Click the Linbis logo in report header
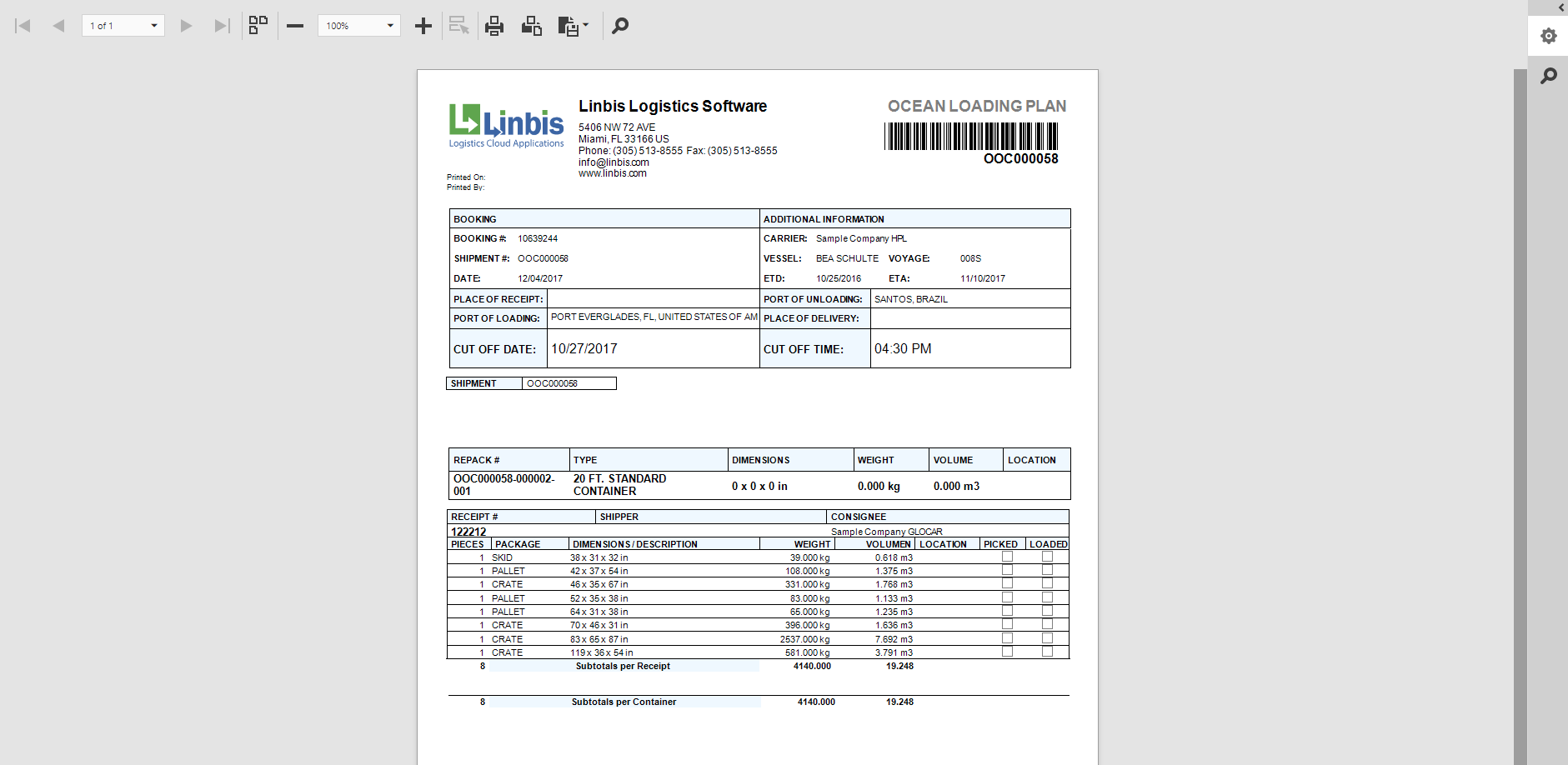Viewport: 1568px width, 765px height. 506,126
